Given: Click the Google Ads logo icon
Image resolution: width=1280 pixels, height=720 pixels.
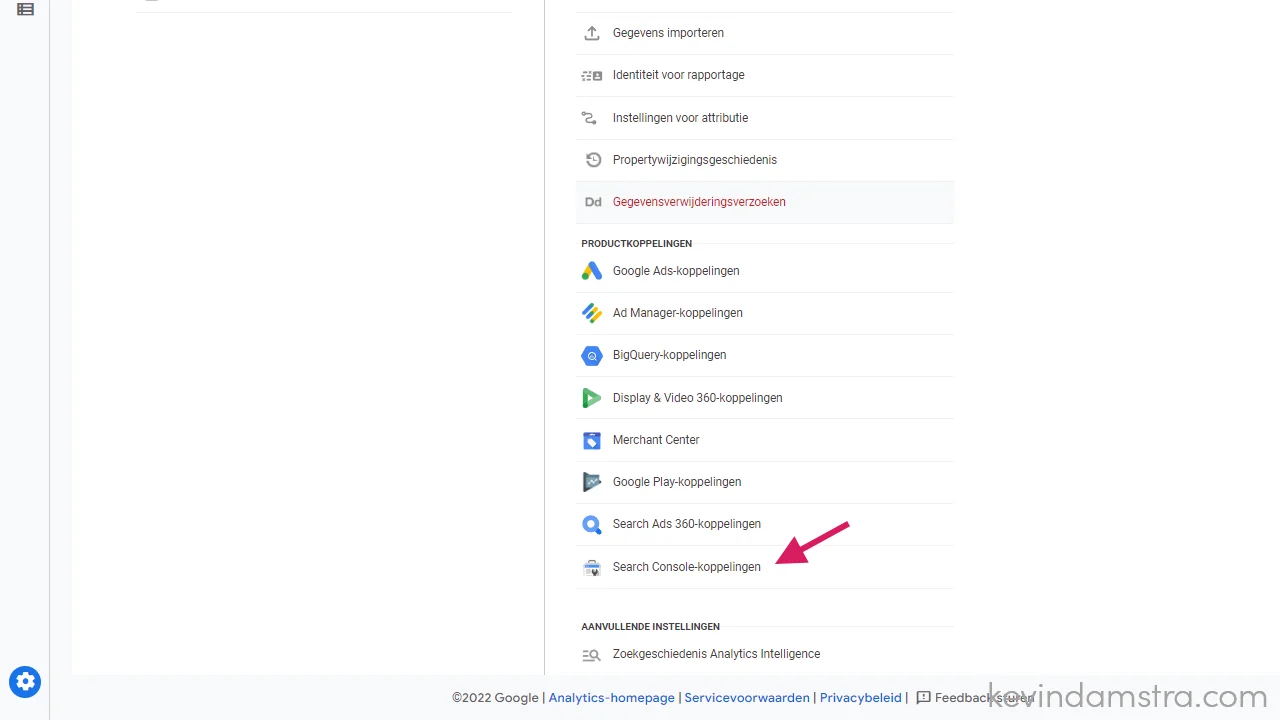Looking at the screenshot, I should pos(592,271).
